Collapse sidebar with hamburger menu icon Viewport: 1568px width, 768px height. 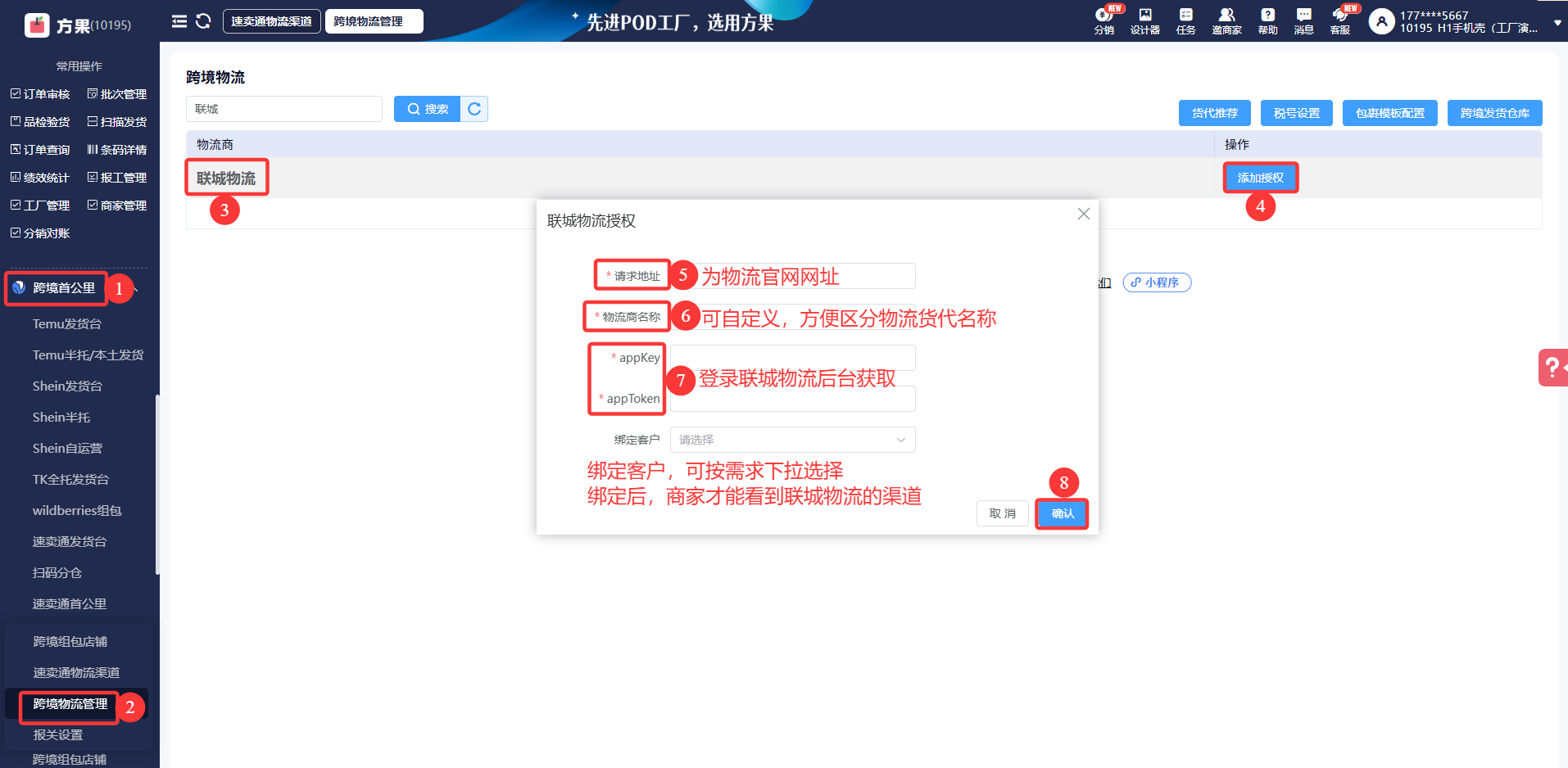179,21
